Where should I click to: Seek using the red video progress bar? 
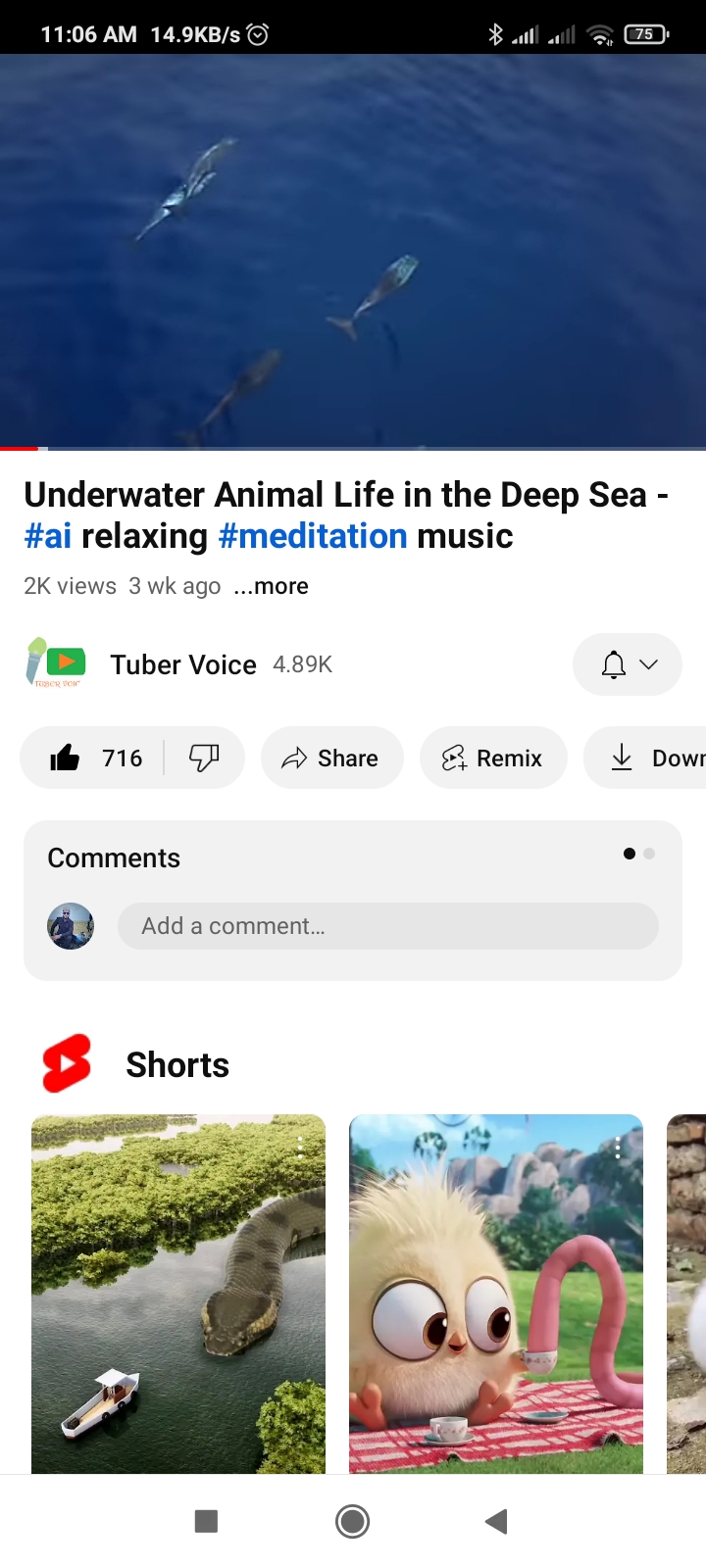click(x=353, y=448)
